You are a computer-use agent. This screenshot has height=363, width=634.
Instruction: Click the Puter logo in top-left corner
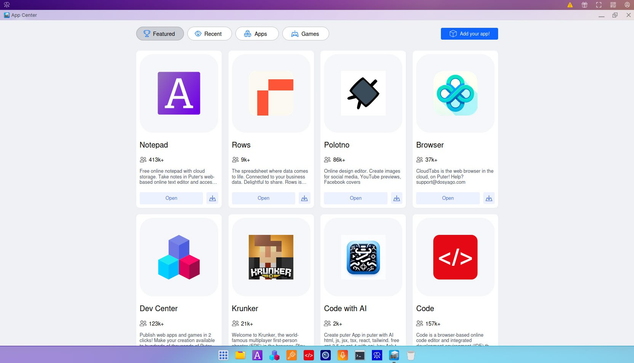point(6,5)
